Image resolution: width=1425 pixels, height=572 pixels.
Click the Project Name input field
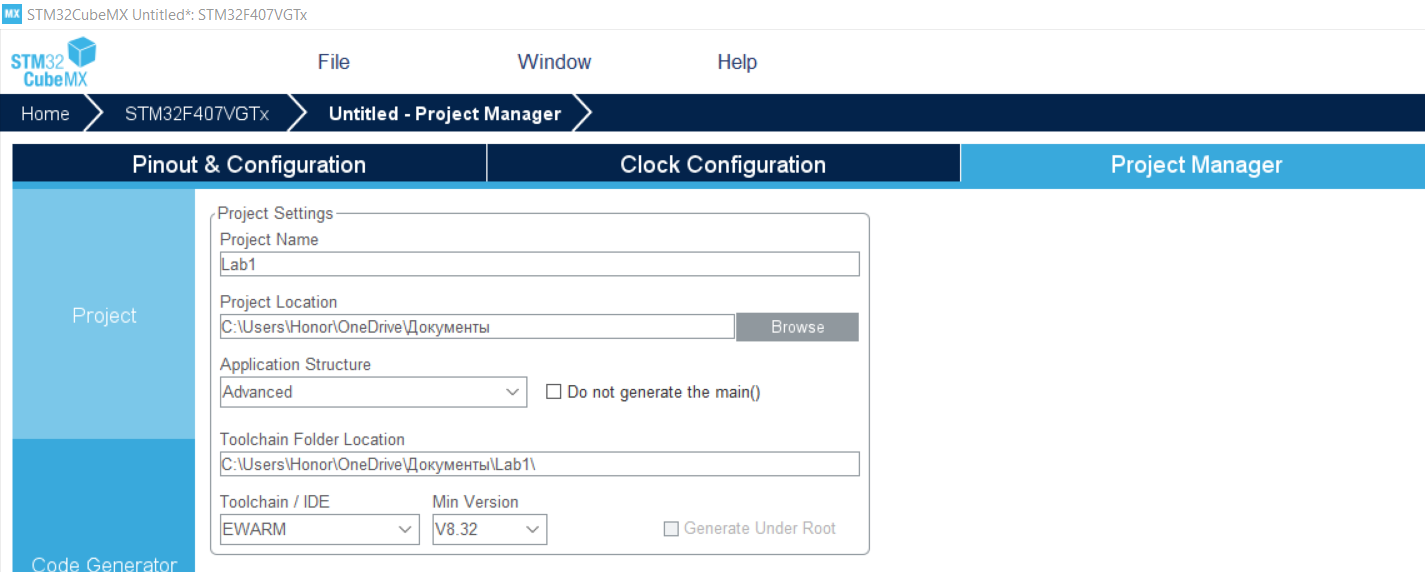(539, 264)
